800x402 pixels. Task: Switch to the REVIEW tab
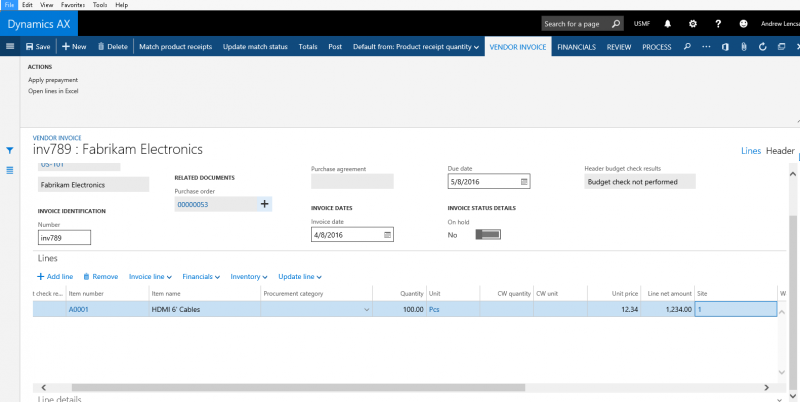point(619,46)
